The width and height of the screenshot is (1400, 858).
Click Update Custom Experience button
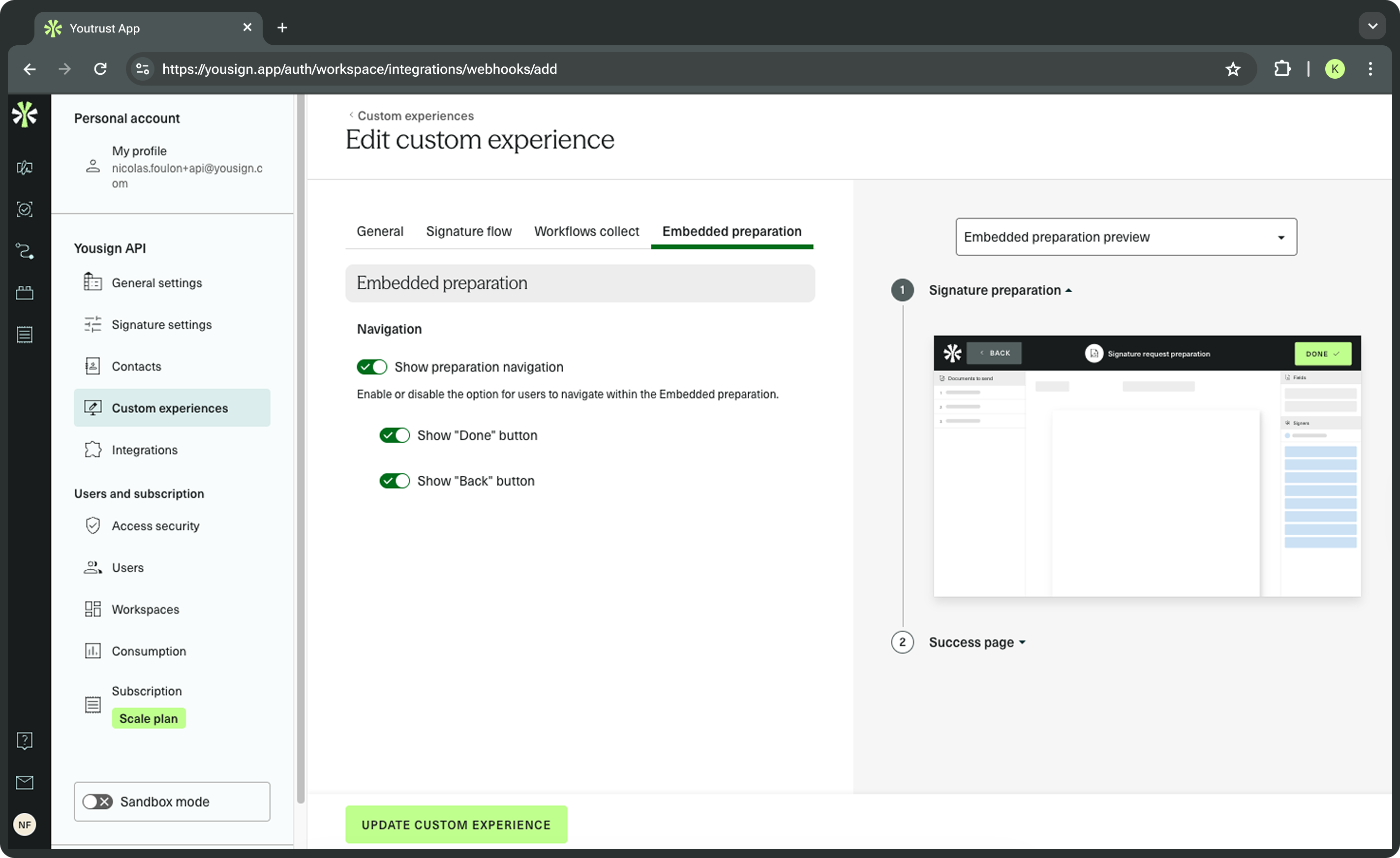tap(456, 825)
